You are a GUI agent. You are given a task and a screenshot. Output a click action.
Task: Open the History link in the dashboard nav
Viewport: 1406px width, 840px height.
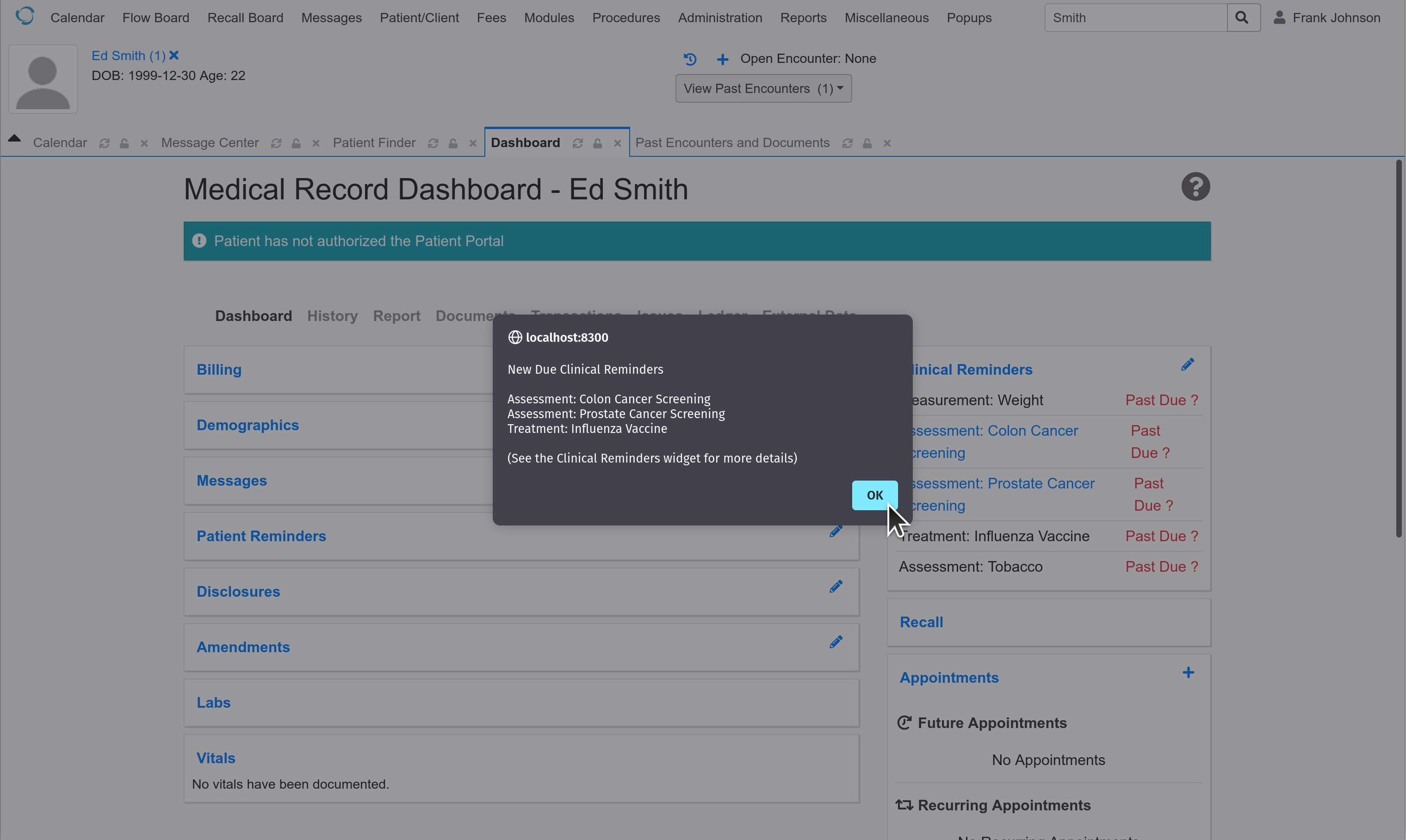click(x=332, y=316)
